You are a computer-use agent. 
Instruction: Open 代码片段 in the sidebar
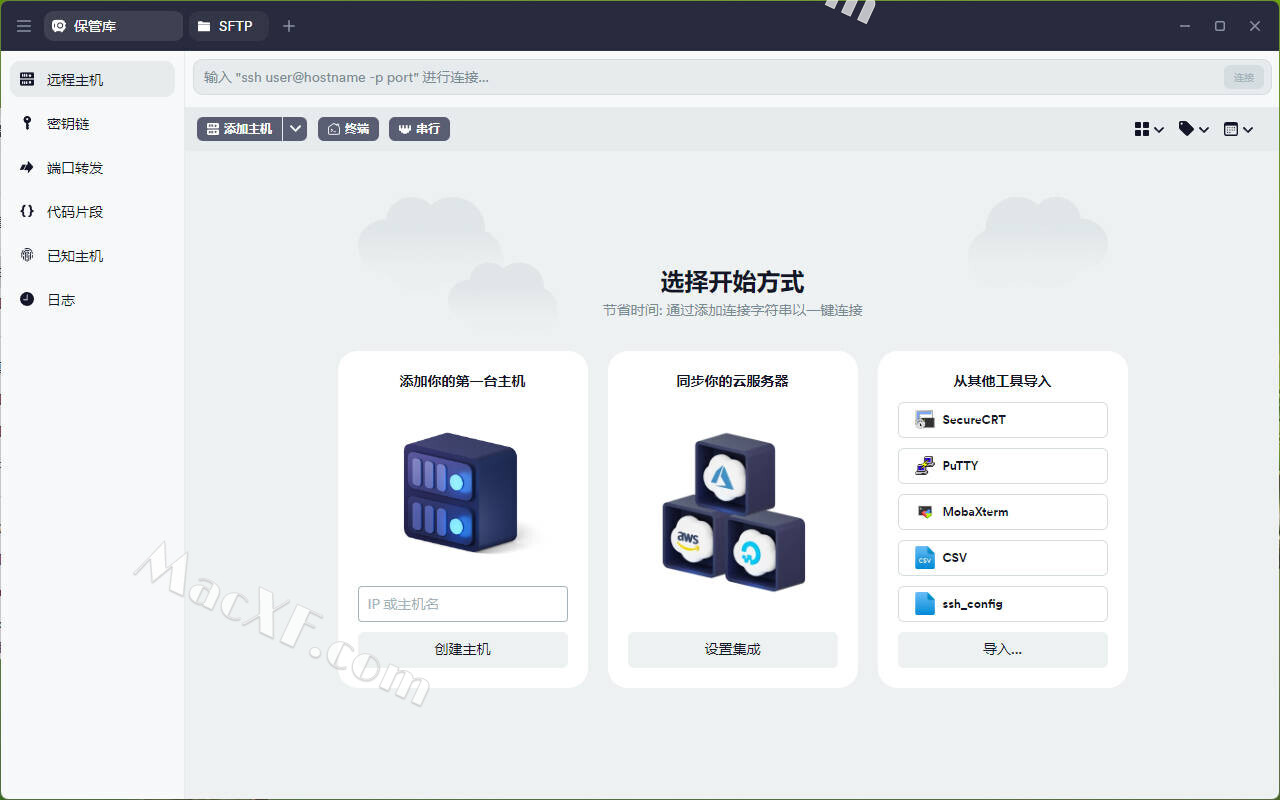click(92, 211)
